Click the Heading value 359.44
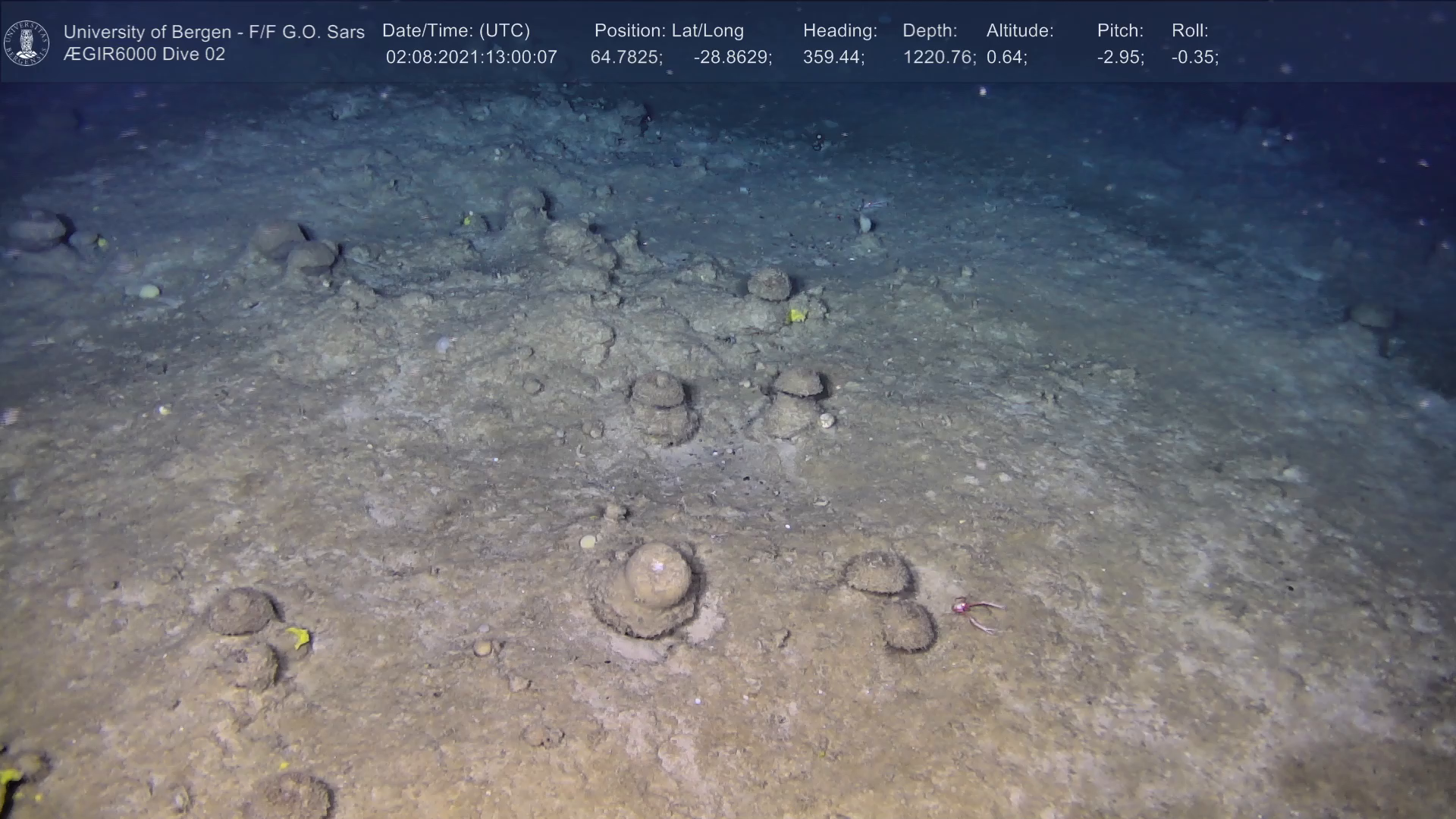The width and height of the screenshot is (1456, 819). pyautogui.click(x=833, y=58)
